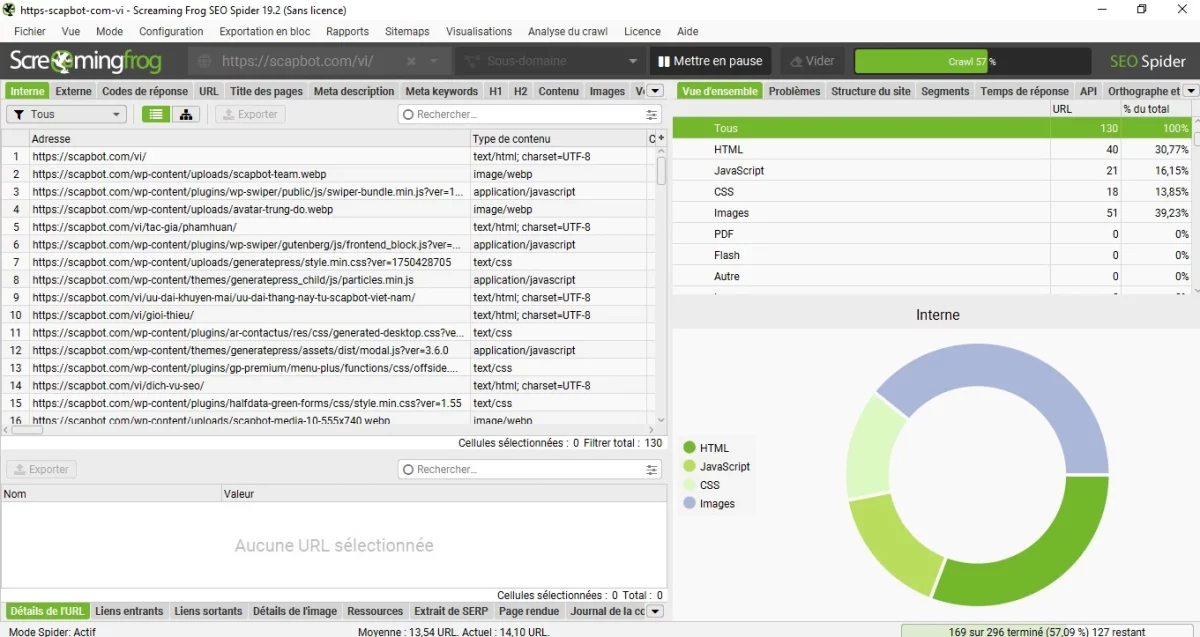The image size is (1200, 637).
Task: Click the plus icon to add columns
Action: (660, 138)
